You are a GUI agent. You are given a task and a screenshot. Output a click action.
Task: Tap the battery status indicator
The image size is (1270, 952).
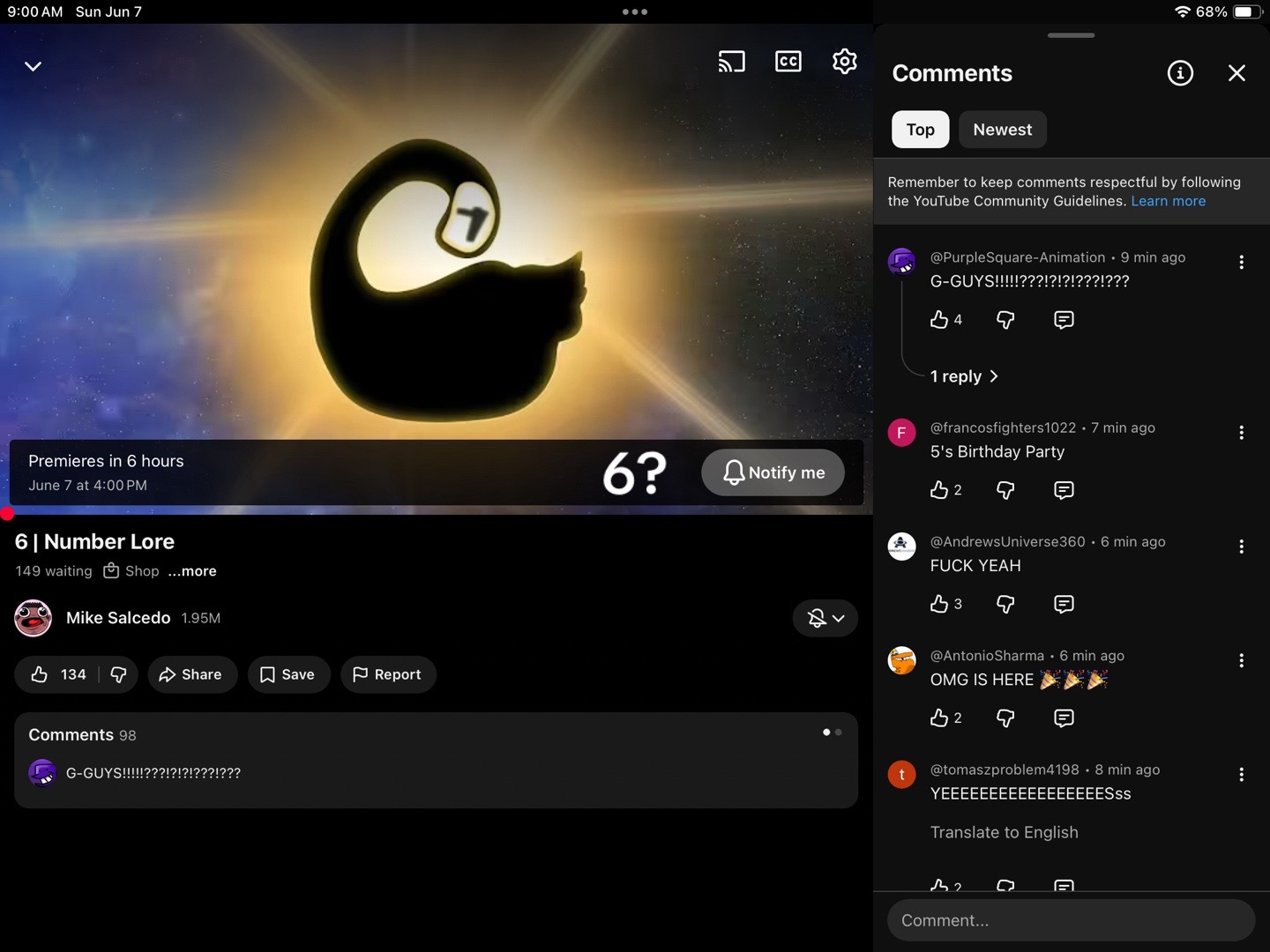point(1248,11)
